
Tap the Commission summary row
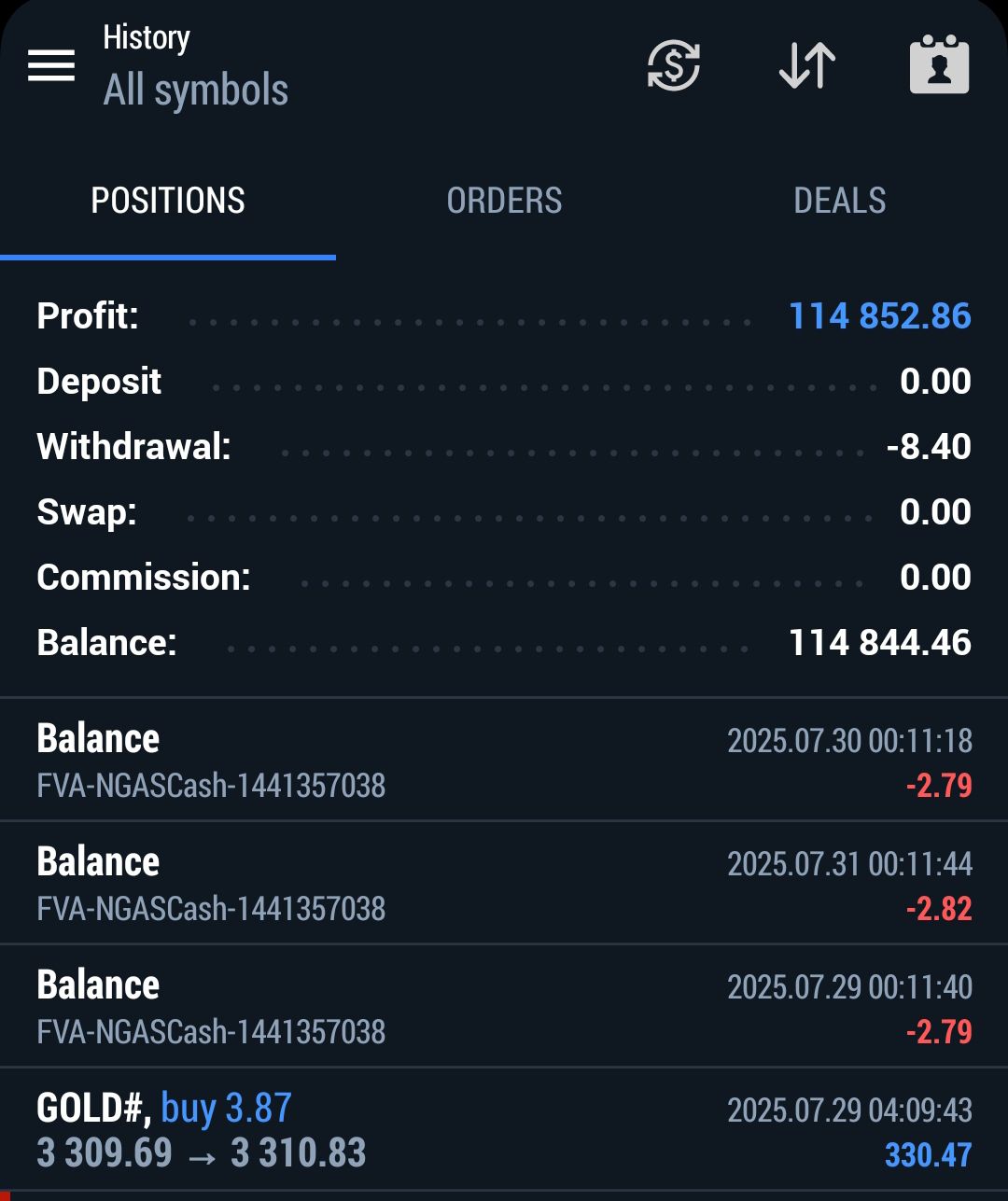click(x=504, y=577)
